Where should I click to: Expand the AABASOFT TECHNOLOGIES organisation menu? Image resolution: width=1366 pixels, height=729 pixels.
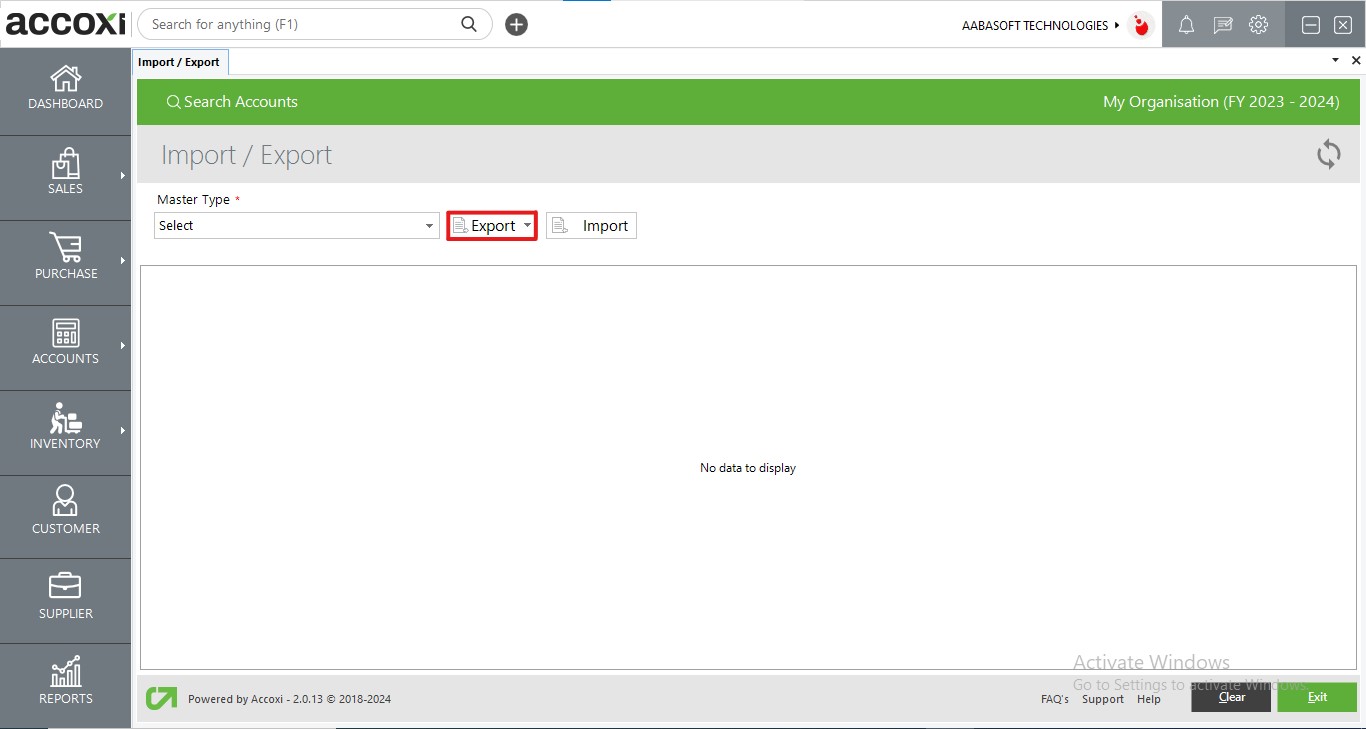(x=1040, y=25)
